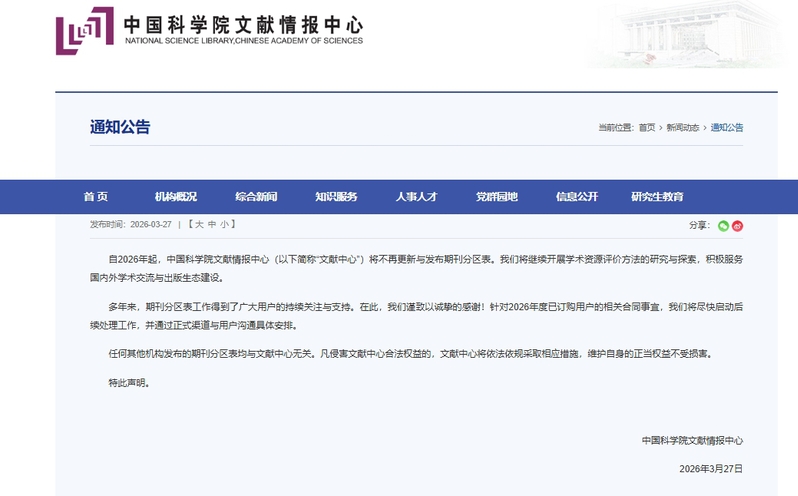
Task: Click the 通知公告 section heading
Action: coord(120,127)
